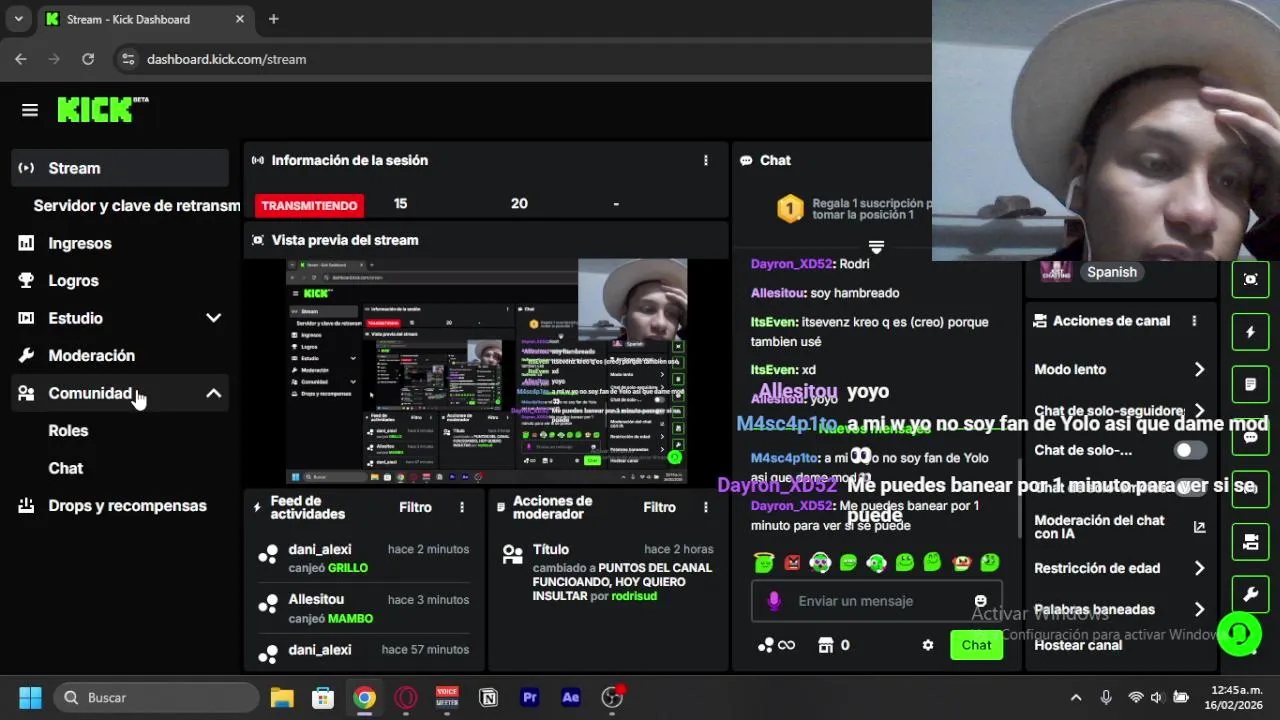Open the note-shaped moderator actions sidebar icon
1280x720 pixels.
[1250, 384]
